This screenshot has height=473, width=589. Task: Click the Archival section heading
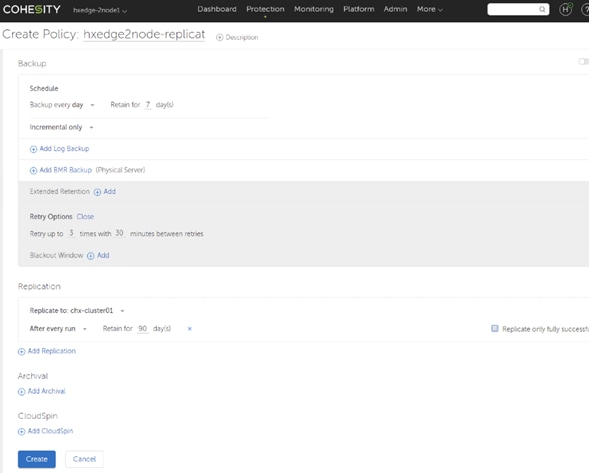coord(33,376)
